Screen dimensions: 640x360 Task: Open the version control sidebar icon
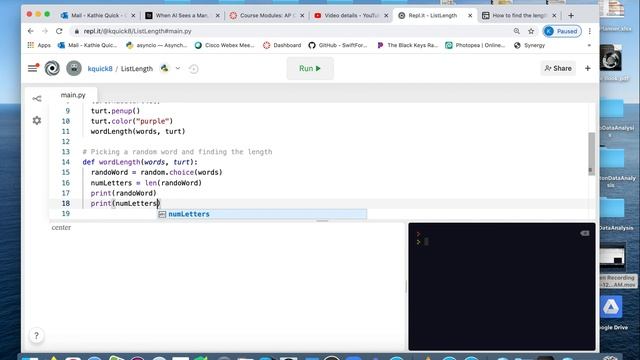(37, 98)
